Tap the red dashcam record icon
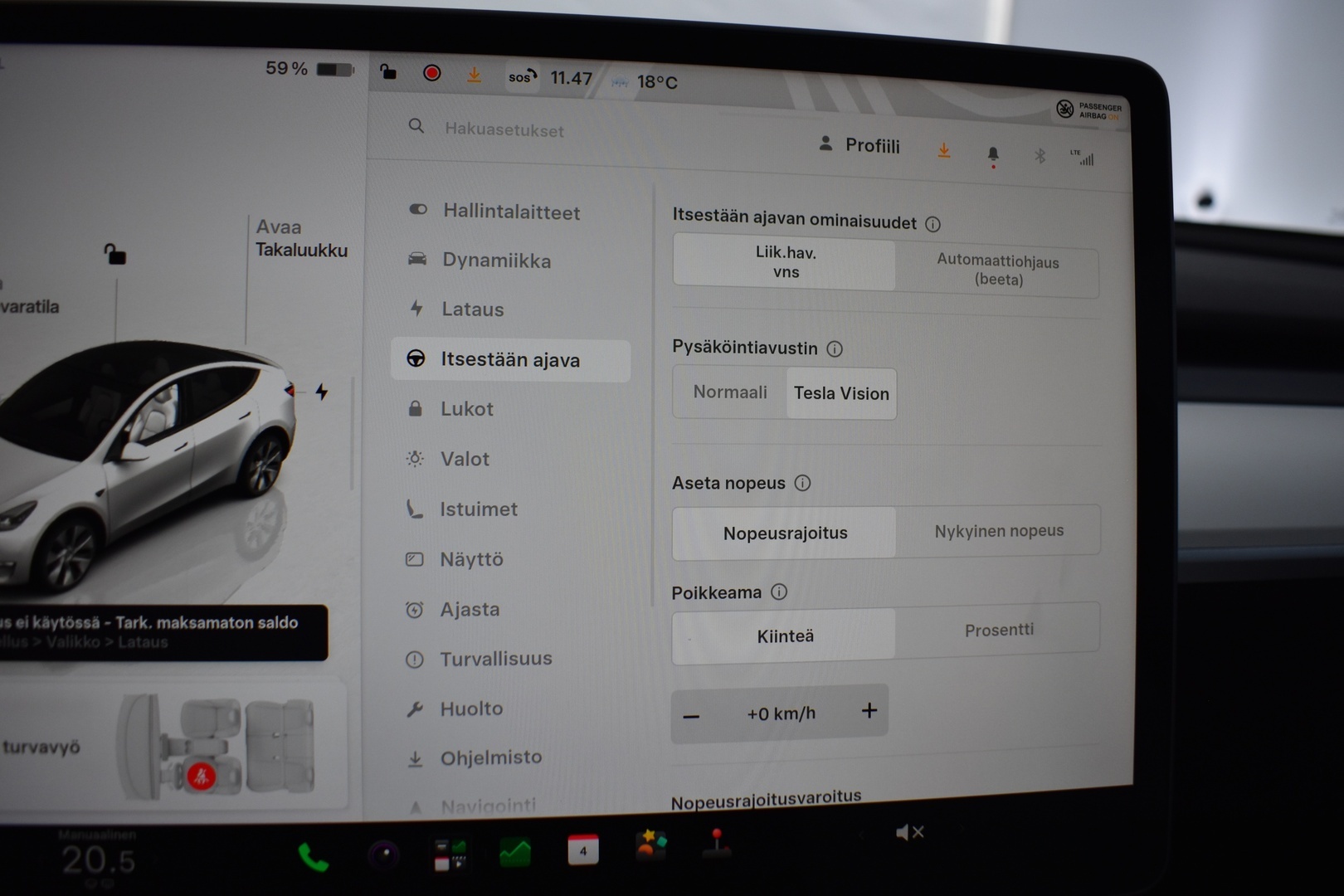This screenshot has height=896, width=1344. point(431,73)
